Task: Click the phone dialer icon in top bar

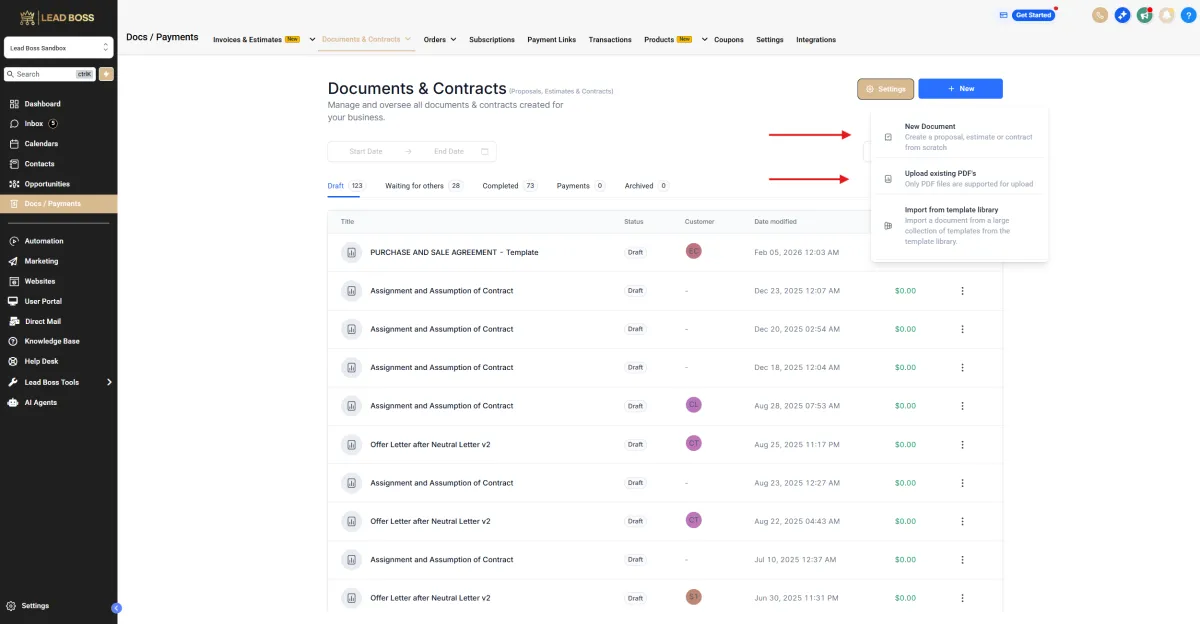Action: pos(1100,15)
